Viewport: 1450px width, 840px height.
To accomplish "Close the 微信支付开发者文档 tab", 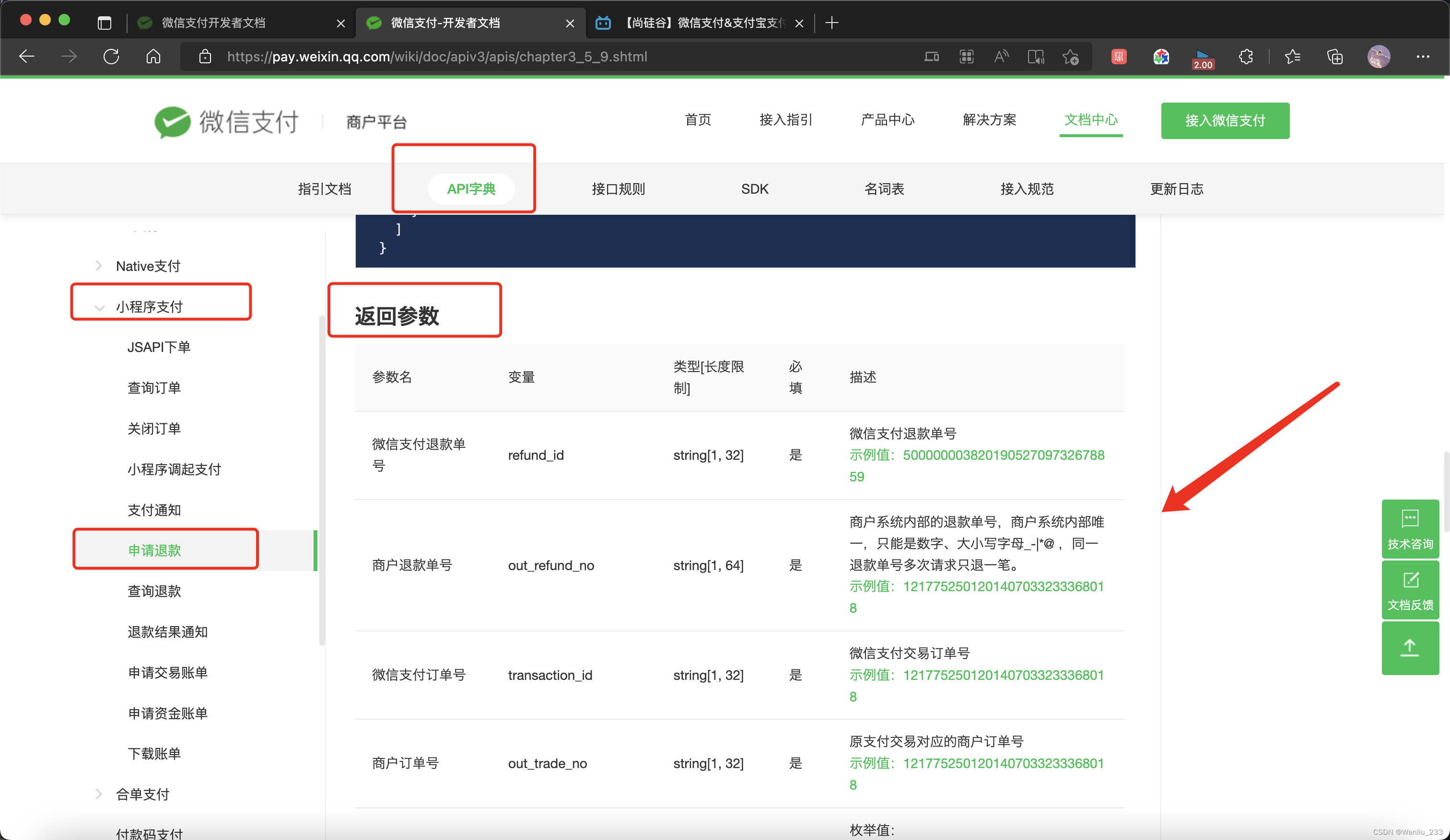I will pos(340,23).
